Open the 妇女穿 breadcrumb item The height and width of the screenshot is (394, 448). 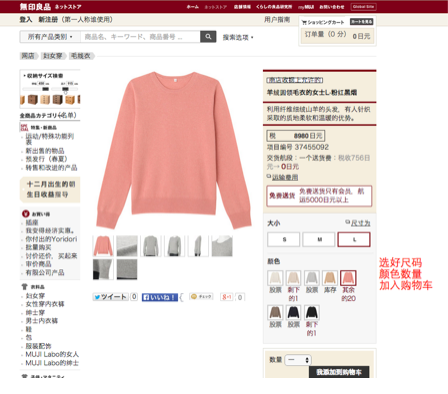point(53,56)
